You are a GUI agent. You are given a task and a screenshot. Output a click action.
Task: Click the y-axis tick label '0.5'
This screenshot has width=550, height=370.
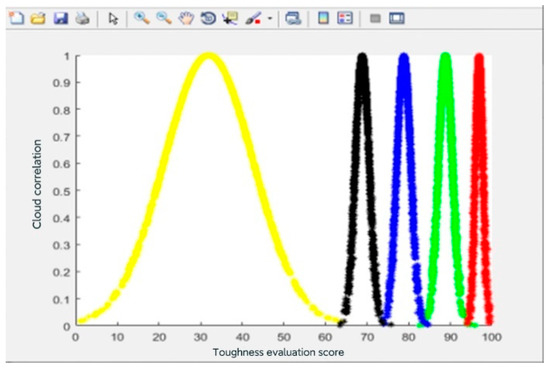[61, 191]
